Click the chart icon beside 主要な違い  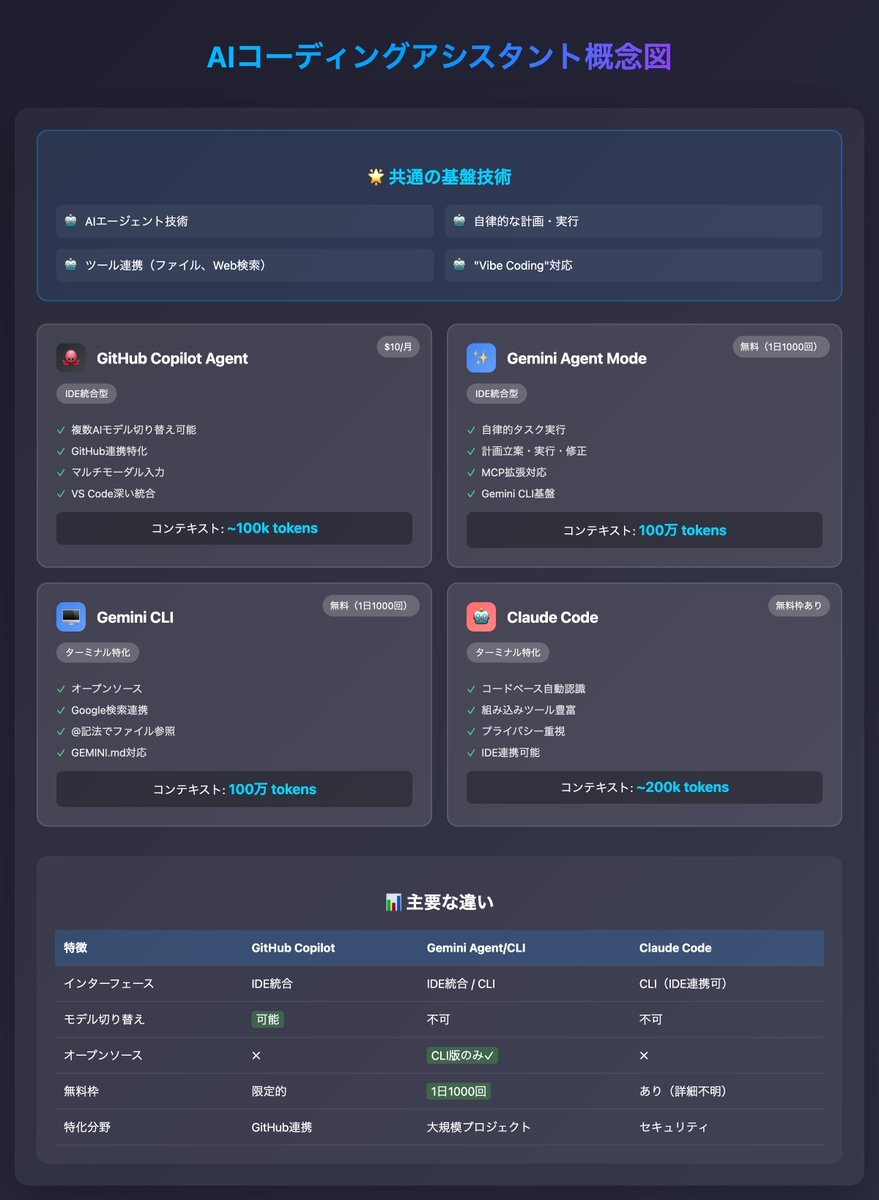(x=393, y=902)
